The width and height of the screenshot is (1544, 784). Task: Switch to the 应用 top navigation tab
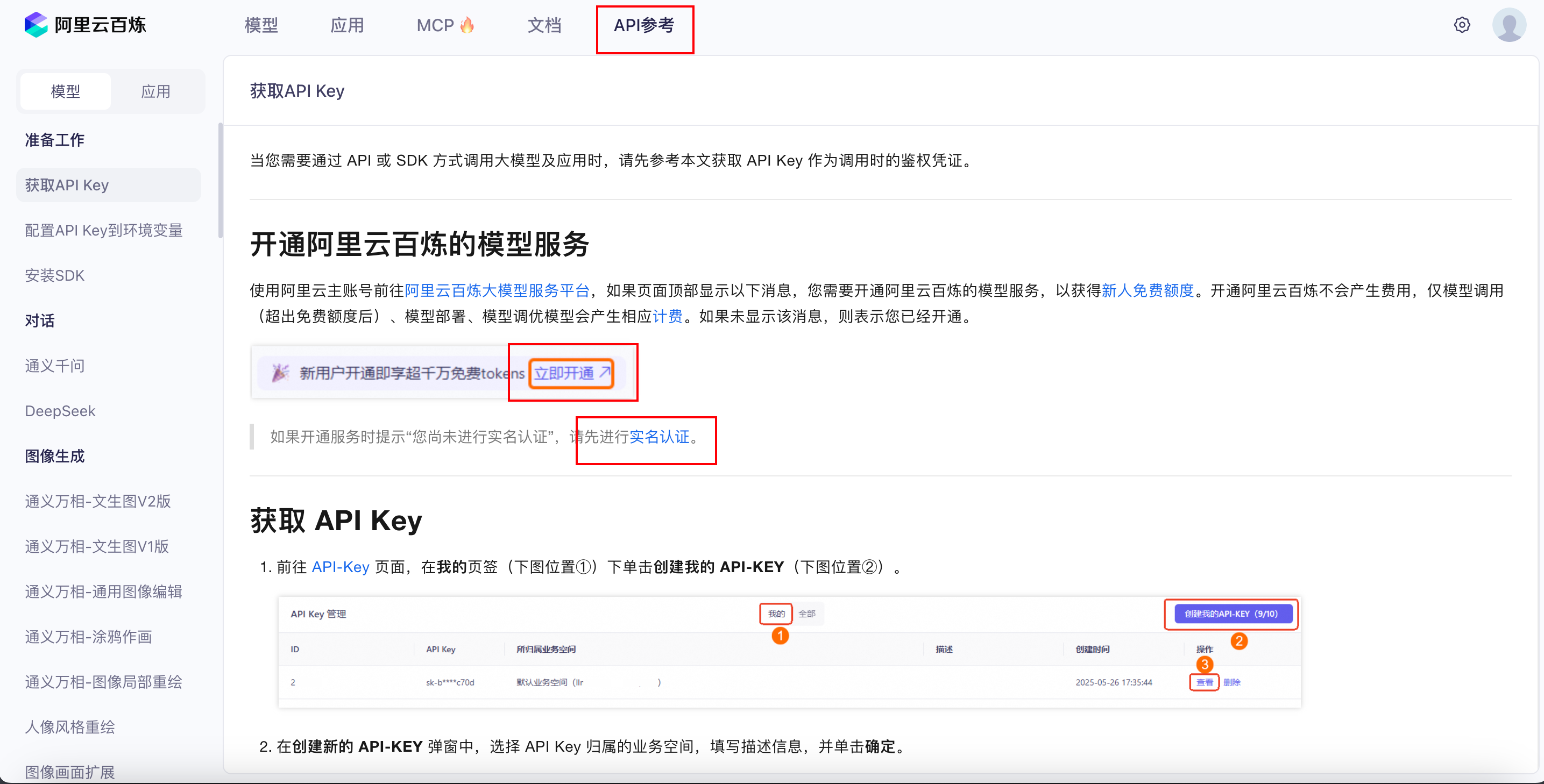coord(348,25)
